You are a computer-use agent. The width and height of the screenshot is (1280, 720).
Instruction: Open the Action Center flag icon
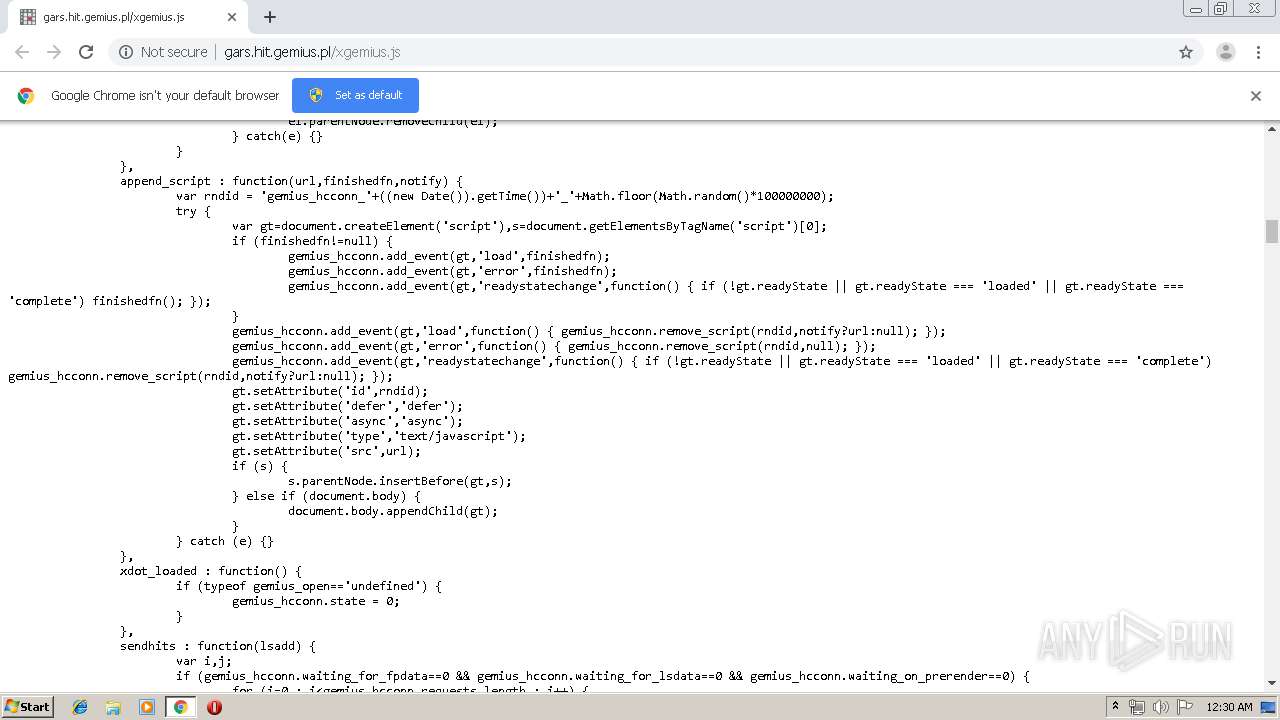tap(1185, 707)
